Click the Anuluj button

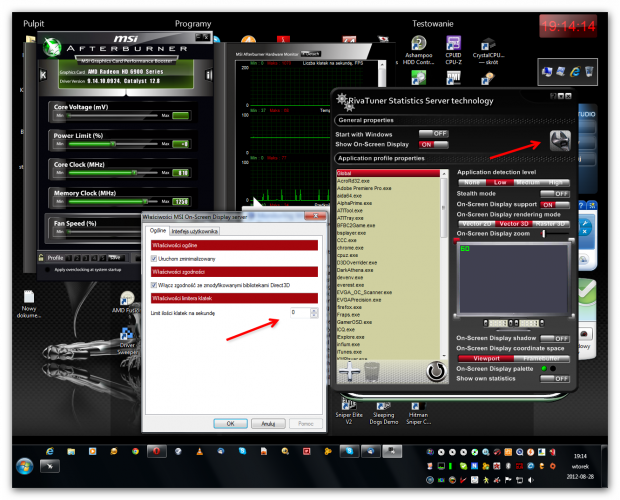click(x=267, y=423)
